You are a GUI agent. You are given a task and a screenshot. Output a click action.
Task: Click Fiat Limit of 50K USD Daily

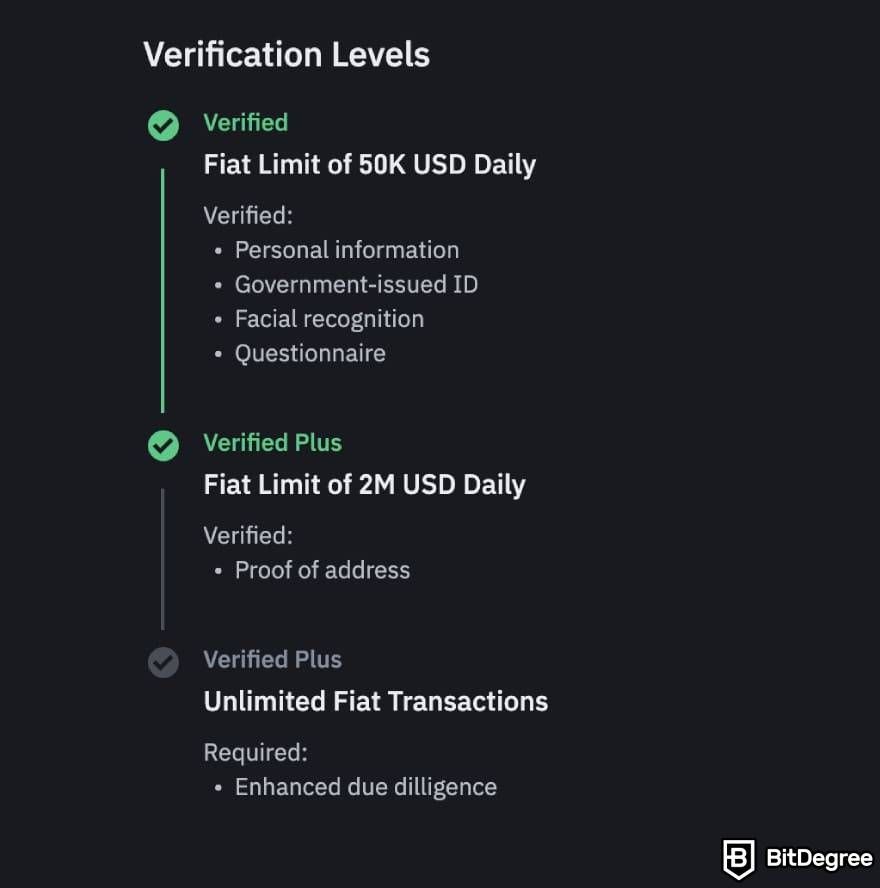click(x=369, y=165)
